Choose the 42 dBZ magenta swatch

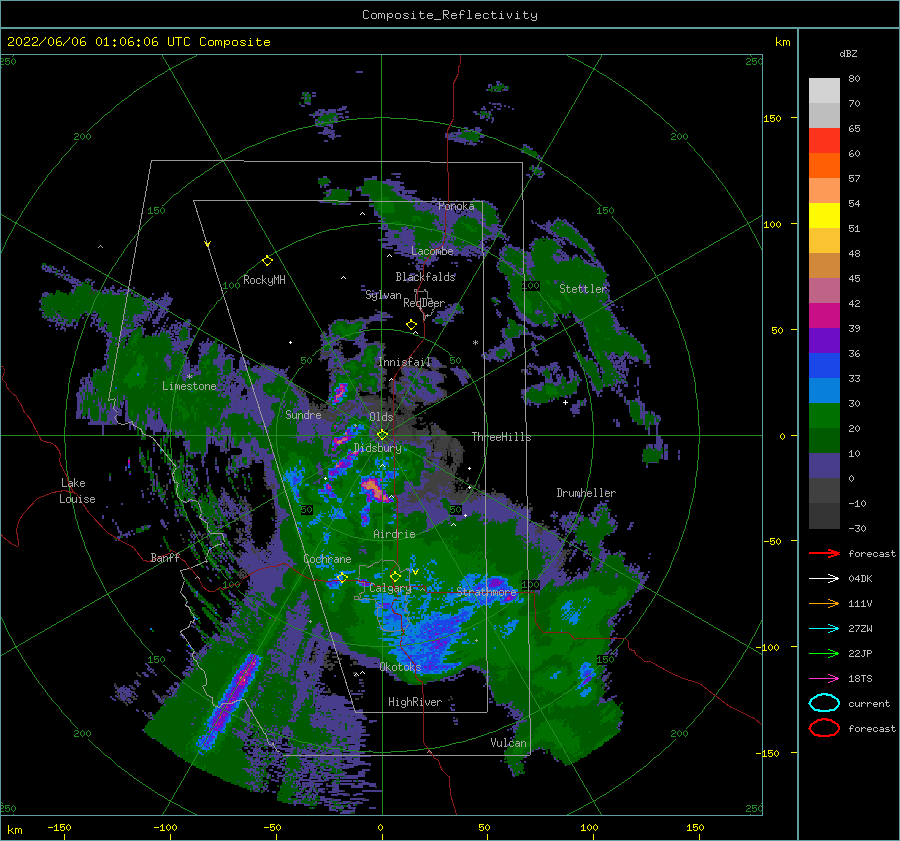824,315
